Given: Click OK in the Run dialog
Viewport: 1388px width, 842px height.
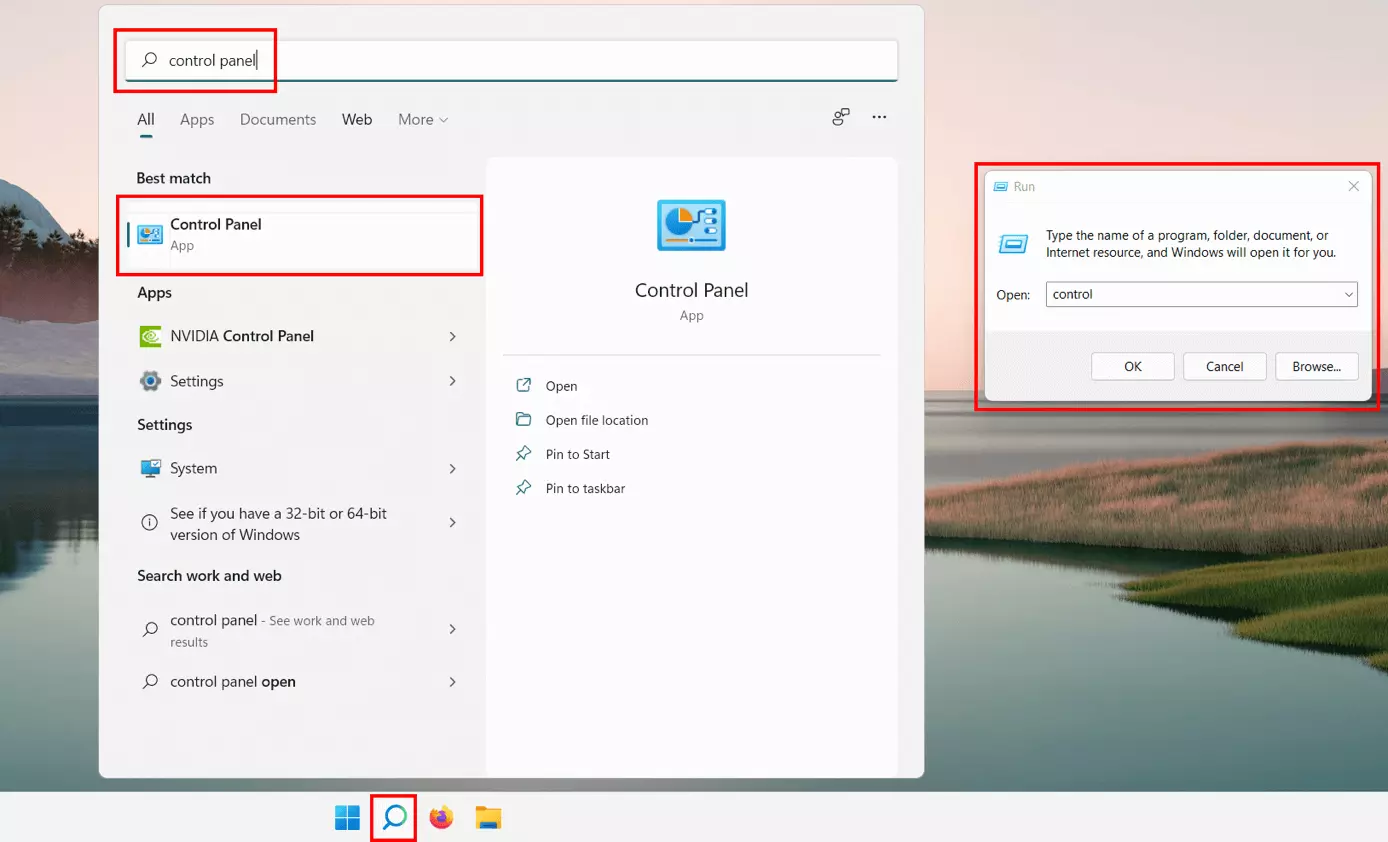Looking at the screenshot, I should click(1132, 366).
